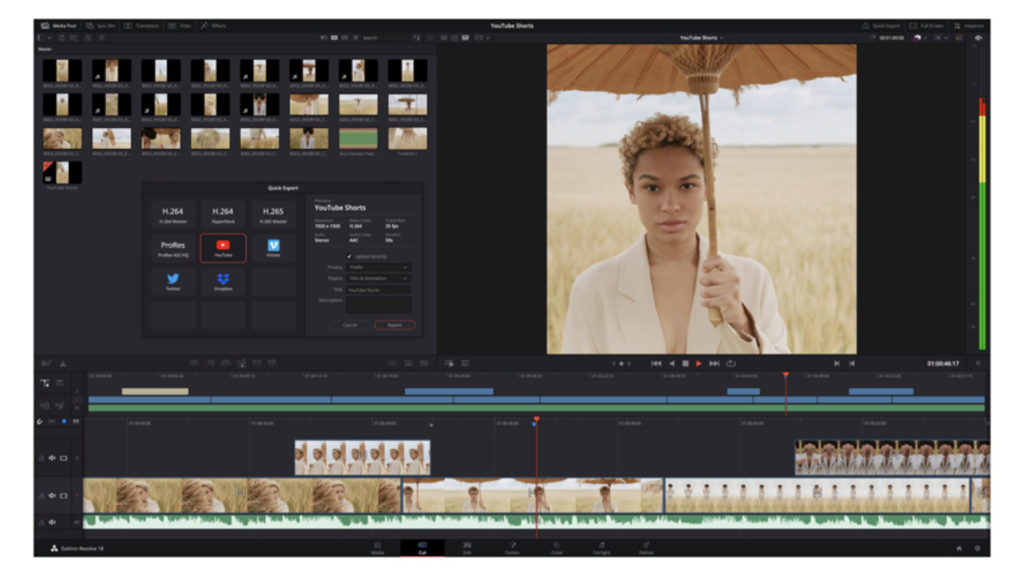Click the Export button

394,325
